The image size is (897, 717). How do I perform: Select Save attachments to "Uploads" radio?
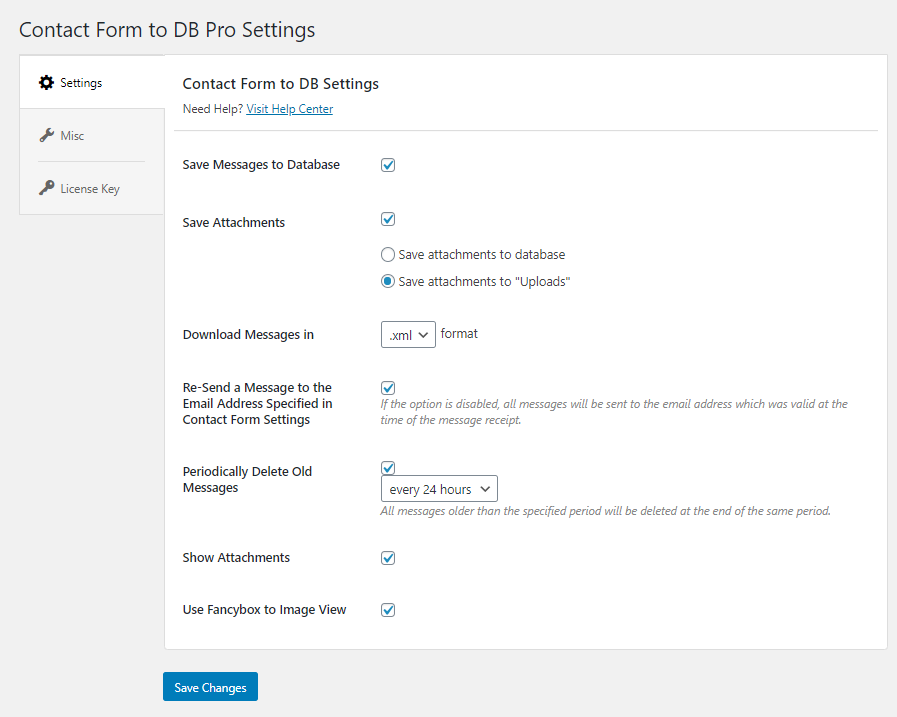click(388, 282)
